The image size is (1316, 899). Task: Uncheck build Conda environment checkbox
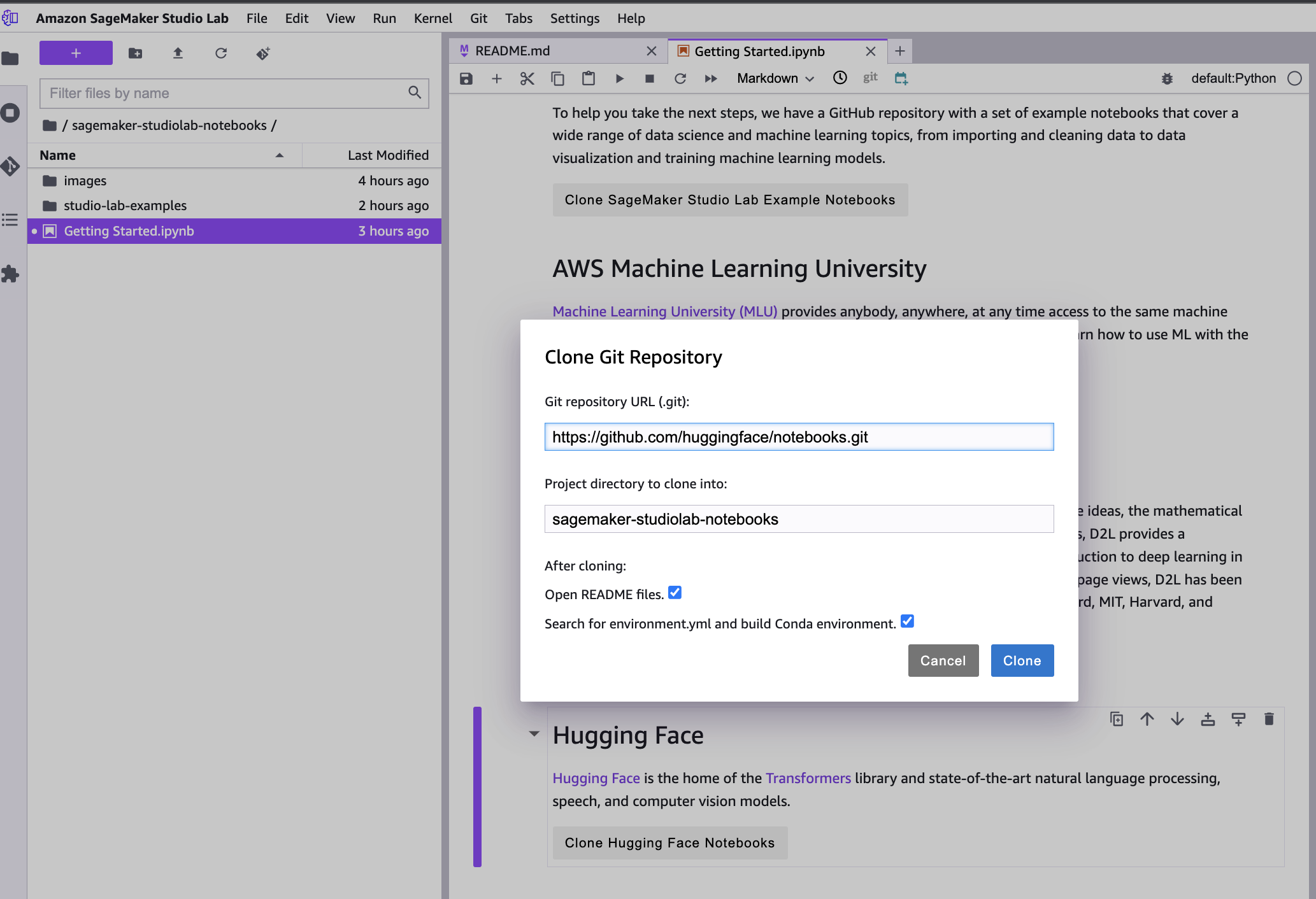click(908, 621)
